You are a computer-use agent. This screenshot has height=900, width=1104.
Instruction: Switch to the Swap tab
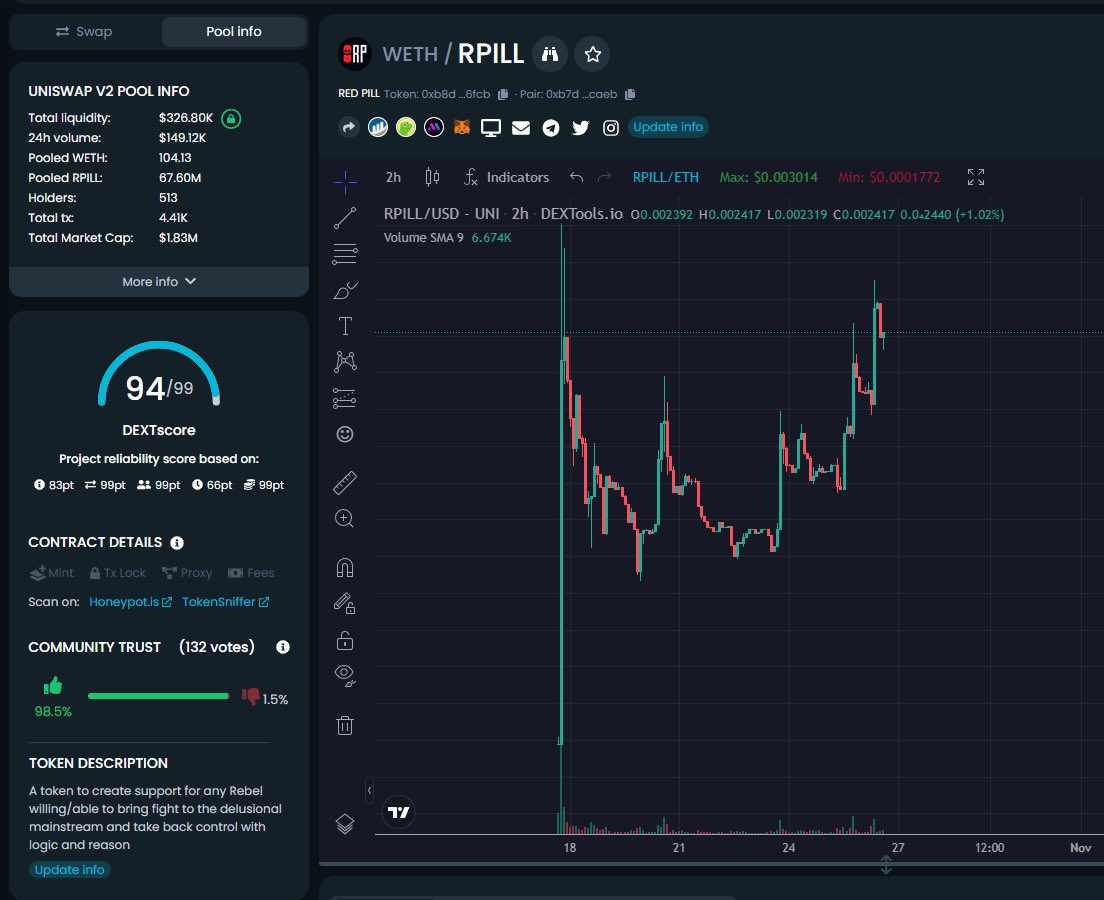84,32
